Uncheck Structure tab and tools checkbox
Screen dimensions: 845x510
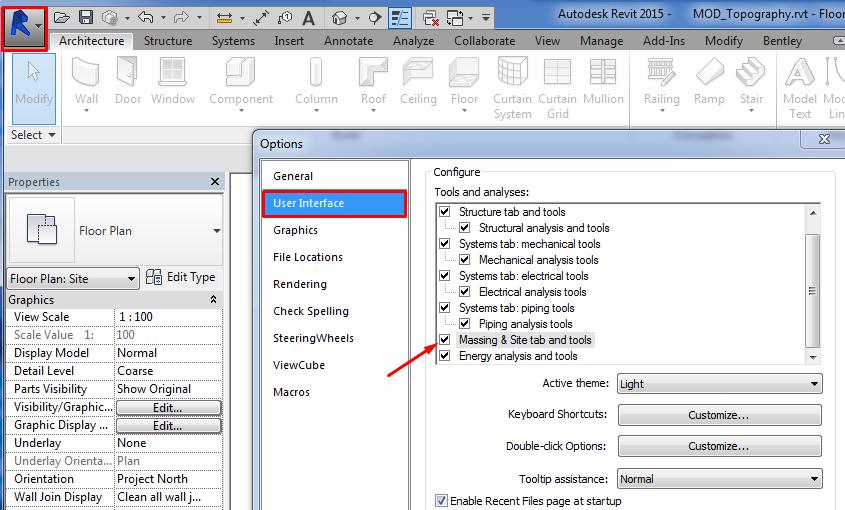click(445, 211)
